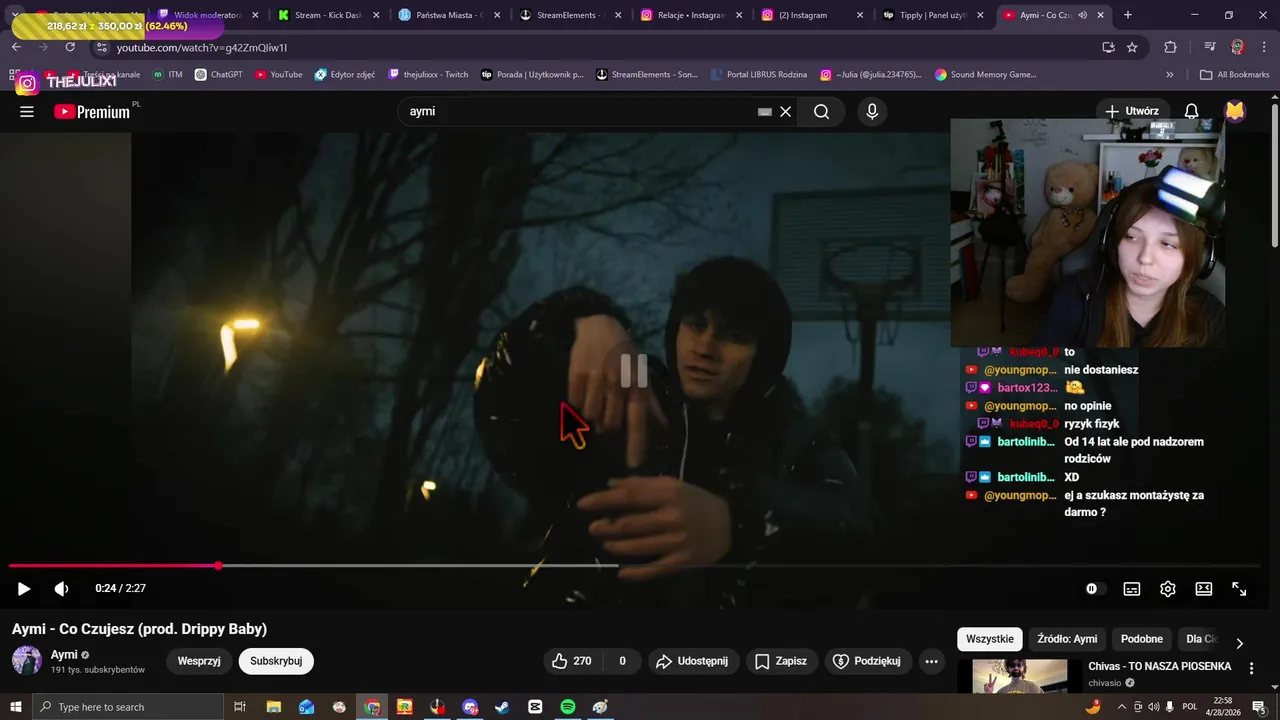Clear the search box text

click(x=786, y=112)
